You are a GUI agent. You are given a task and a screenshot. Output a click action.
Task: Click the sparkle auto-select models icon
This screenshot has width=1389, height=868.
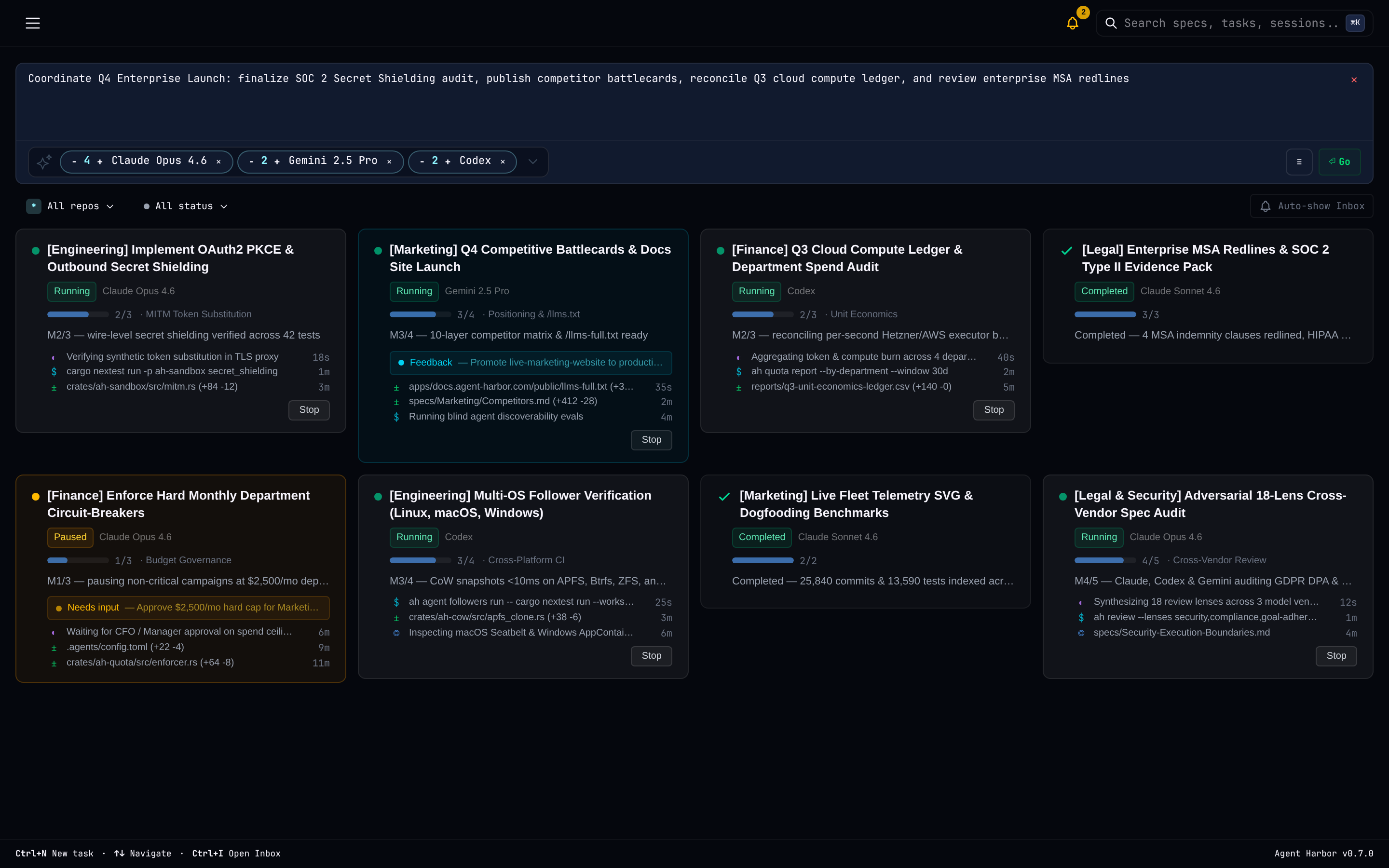(44, 162)
